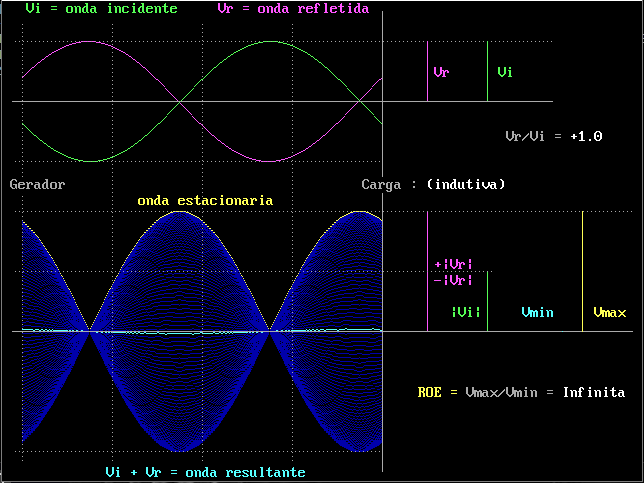Select the green '|Vi|' label
This screenshot has height=484, width=644.
point(466,312)
